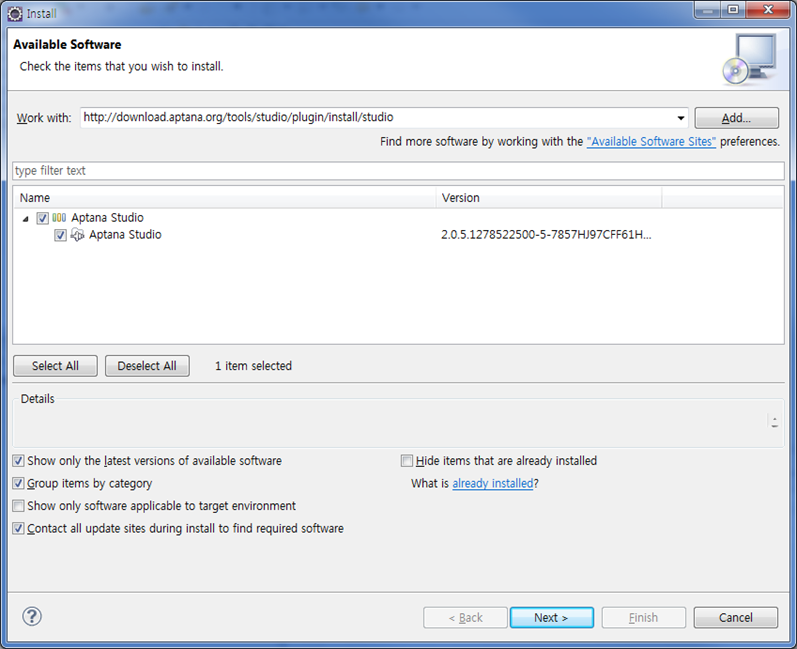
Task: Click Deselect All button
Action: pyautogui.click(x=147, y=365)
